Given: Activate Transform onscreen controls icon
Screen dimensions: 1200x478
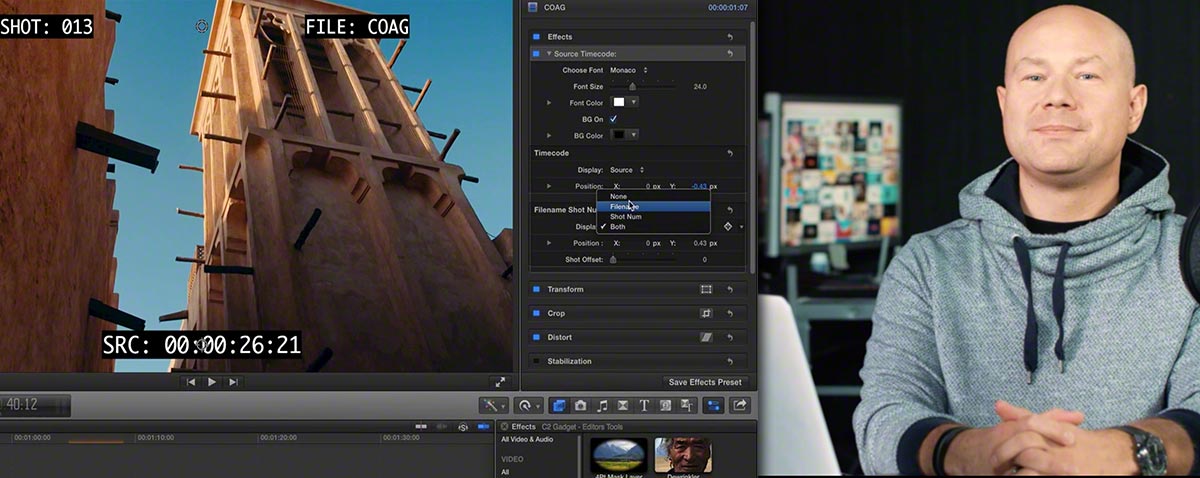Looking at the screenshot, I should [706, 289].
